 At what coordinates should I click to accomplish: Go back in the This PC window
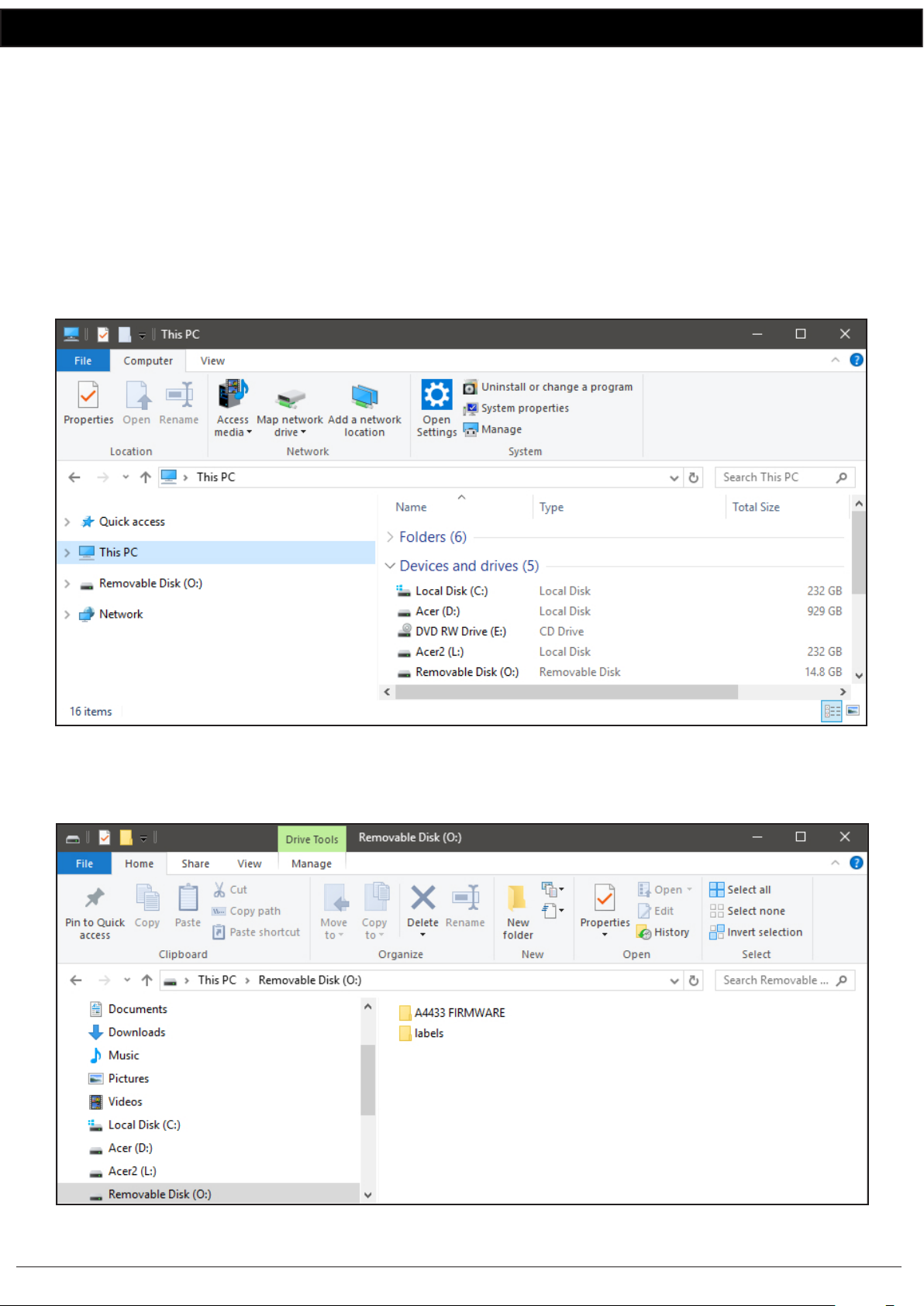[74, 477]
